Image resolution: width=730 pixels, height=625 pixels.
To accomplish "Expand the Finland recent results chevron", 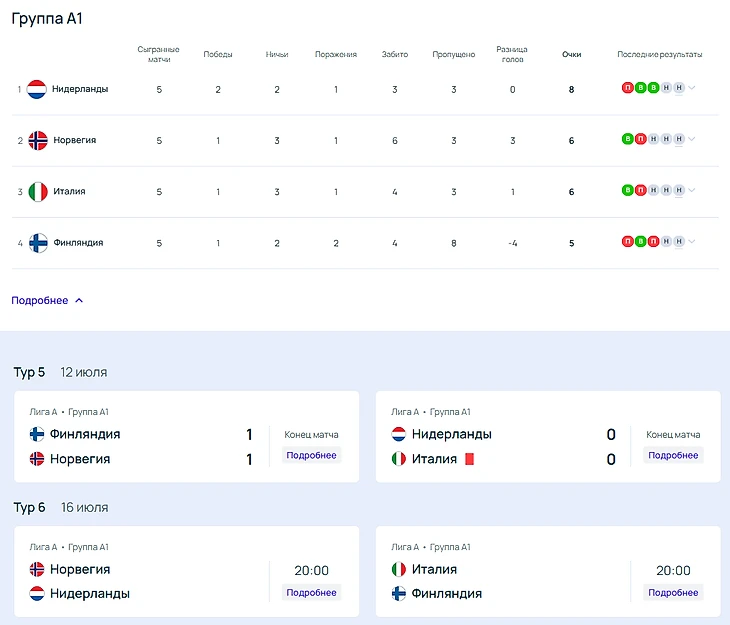I will coord(692,241).
